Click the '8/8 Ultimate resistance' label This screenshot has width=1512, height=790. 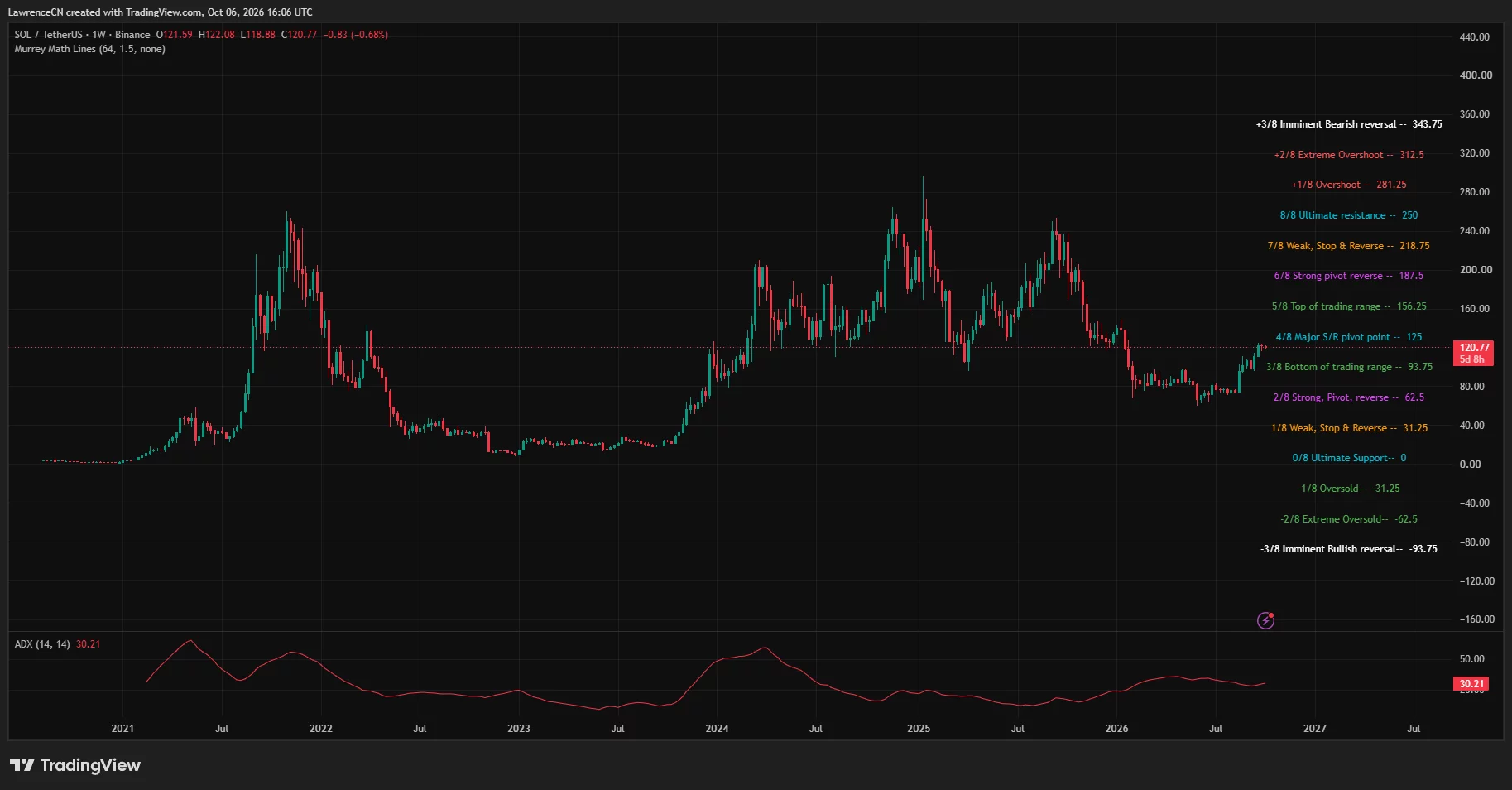pyautogui.click(x=1349, y=215)
